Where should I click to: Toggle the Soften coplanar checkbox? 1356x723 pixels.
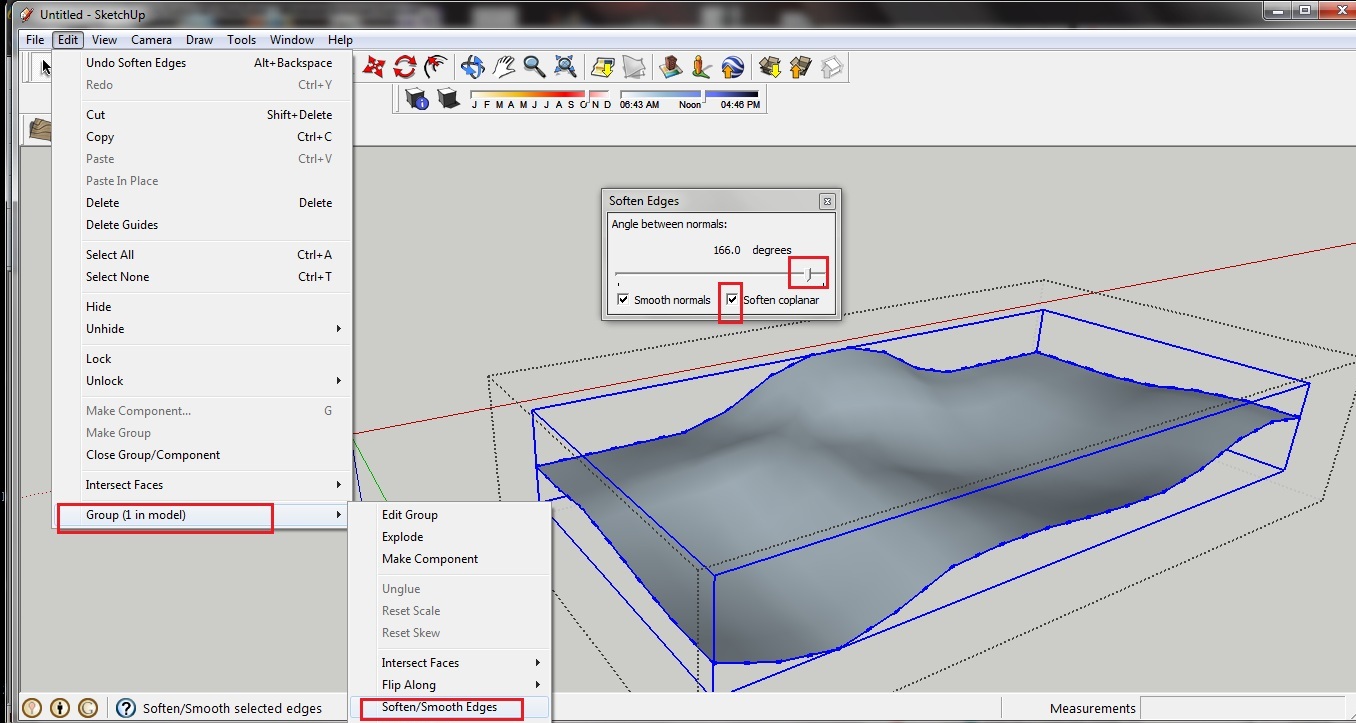click(733, 300)
